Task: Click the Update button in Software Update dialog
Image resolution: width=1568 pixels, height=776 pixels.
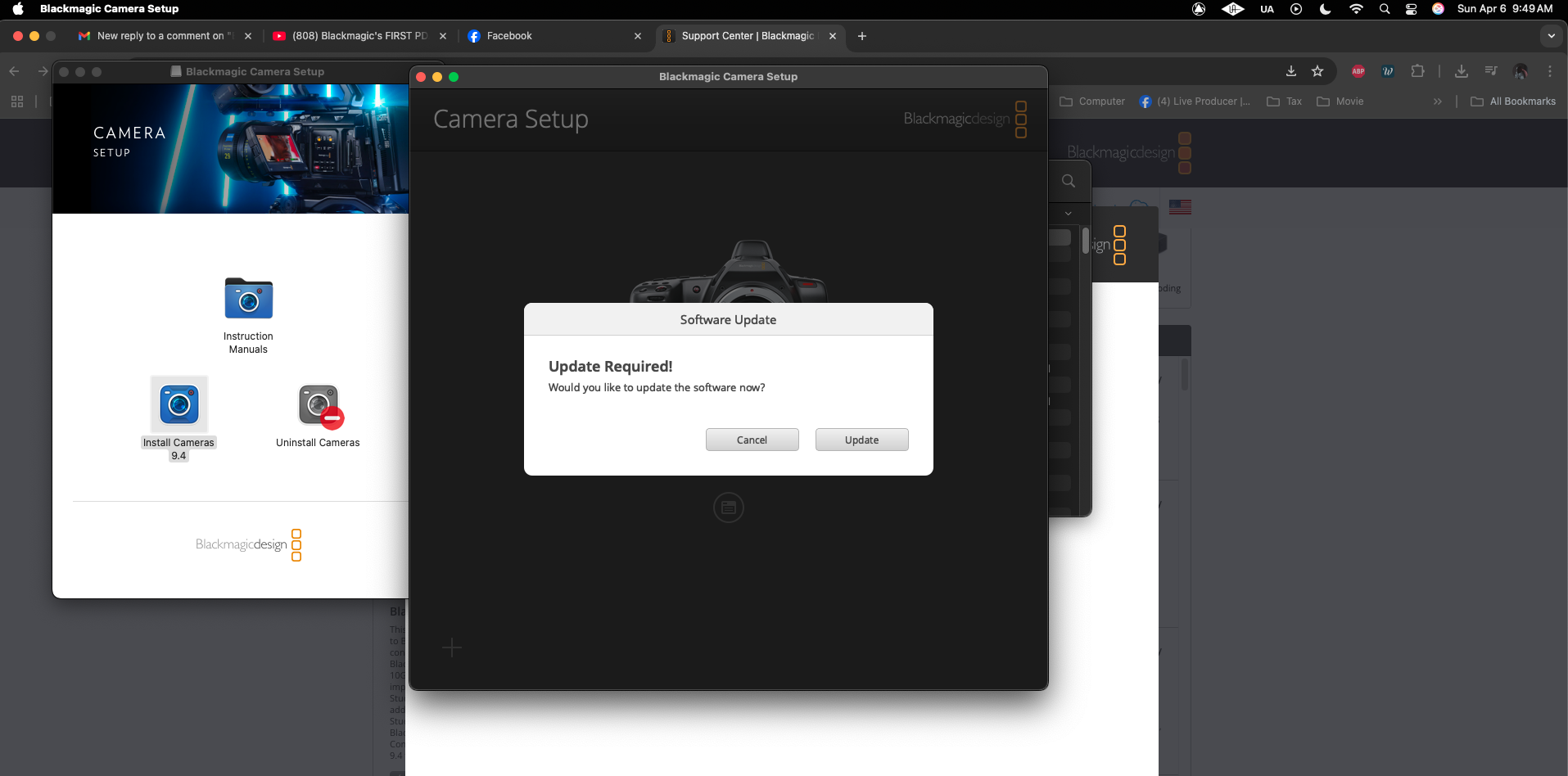Action: pos(861,440)
